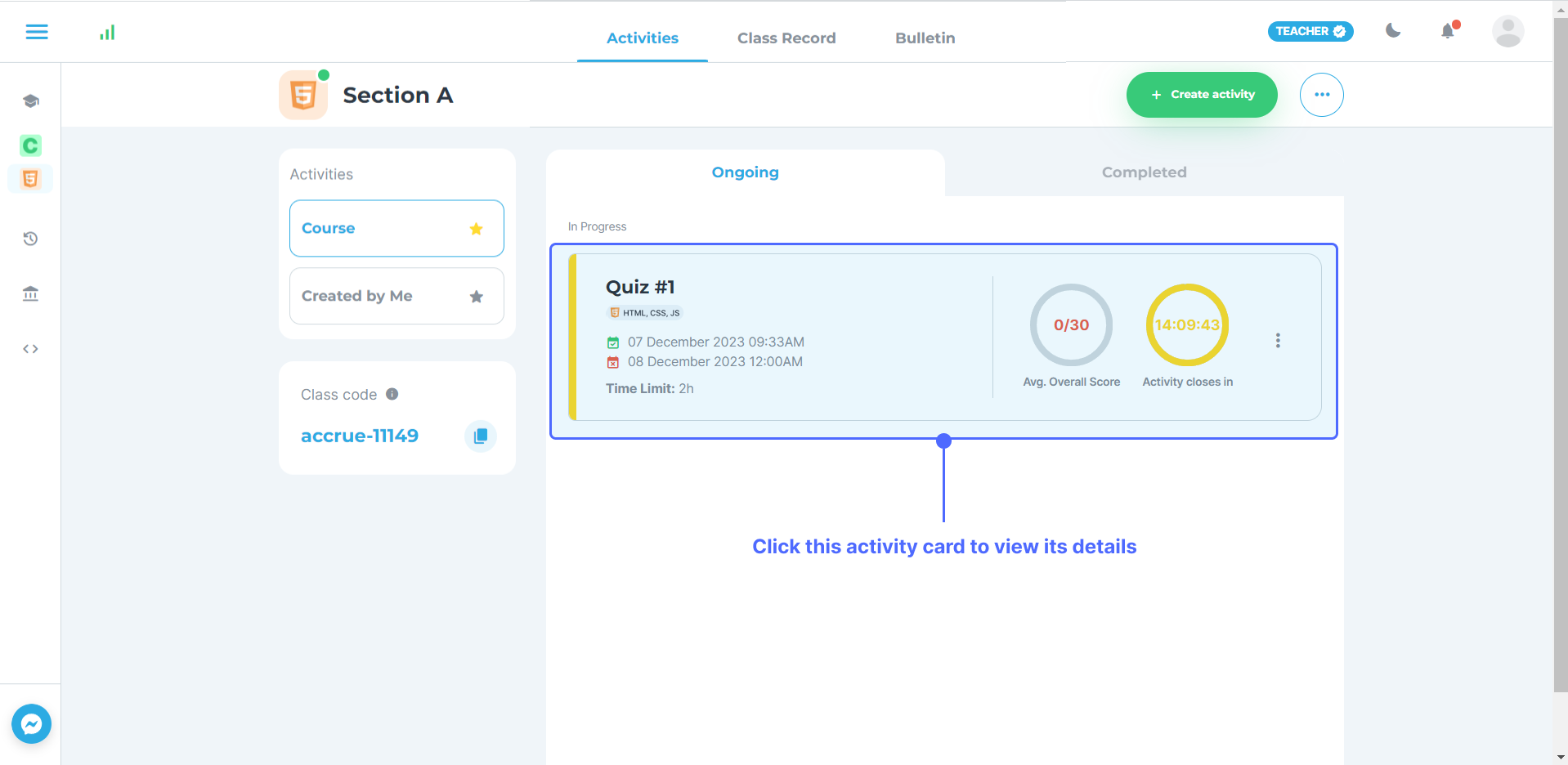The image size is (1568, 765).
Task: Open the hamburger menu
Action: [x=37, y=32]
